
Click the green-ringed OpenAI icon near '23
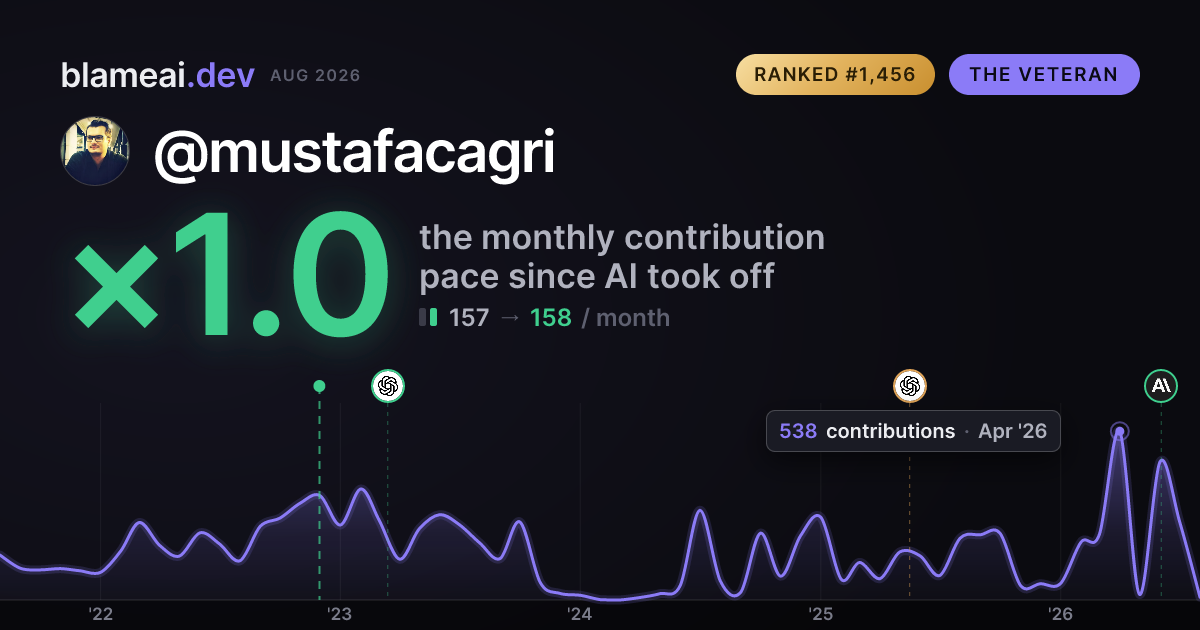388,385
